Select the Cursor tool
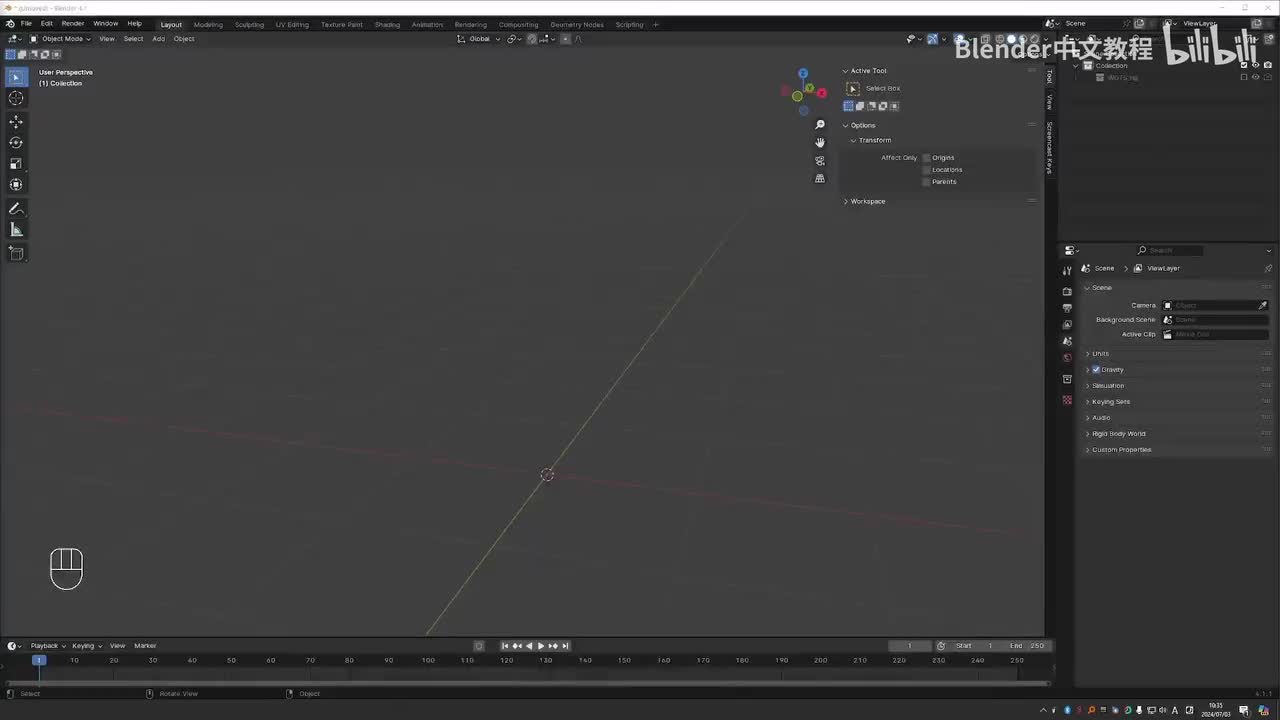 click(x=16, y=98)
